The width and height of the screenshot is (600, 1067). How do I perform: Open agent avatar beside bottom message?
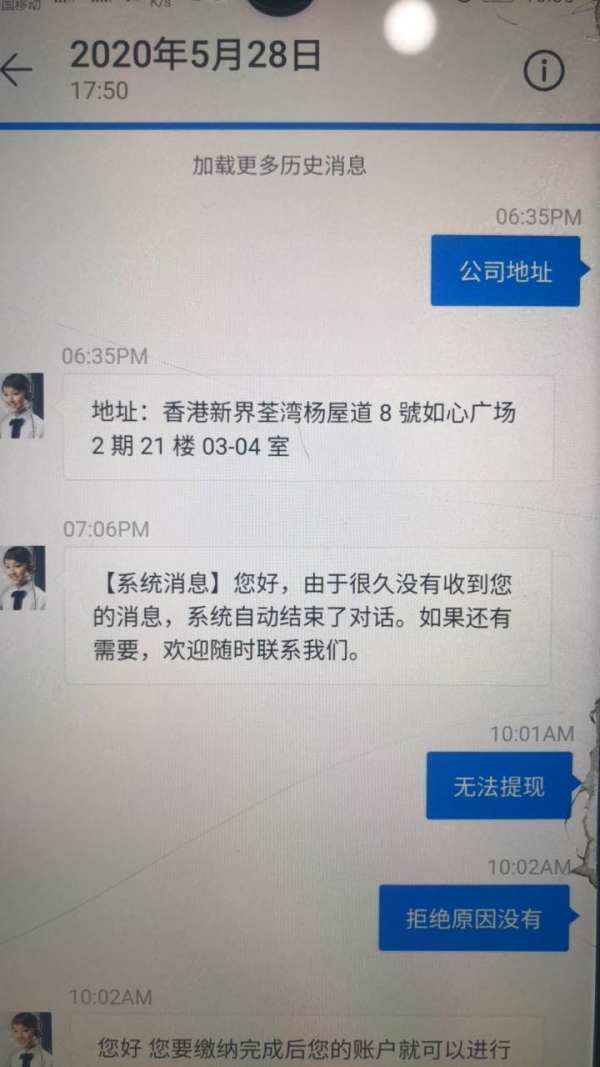click(26, 1039)
